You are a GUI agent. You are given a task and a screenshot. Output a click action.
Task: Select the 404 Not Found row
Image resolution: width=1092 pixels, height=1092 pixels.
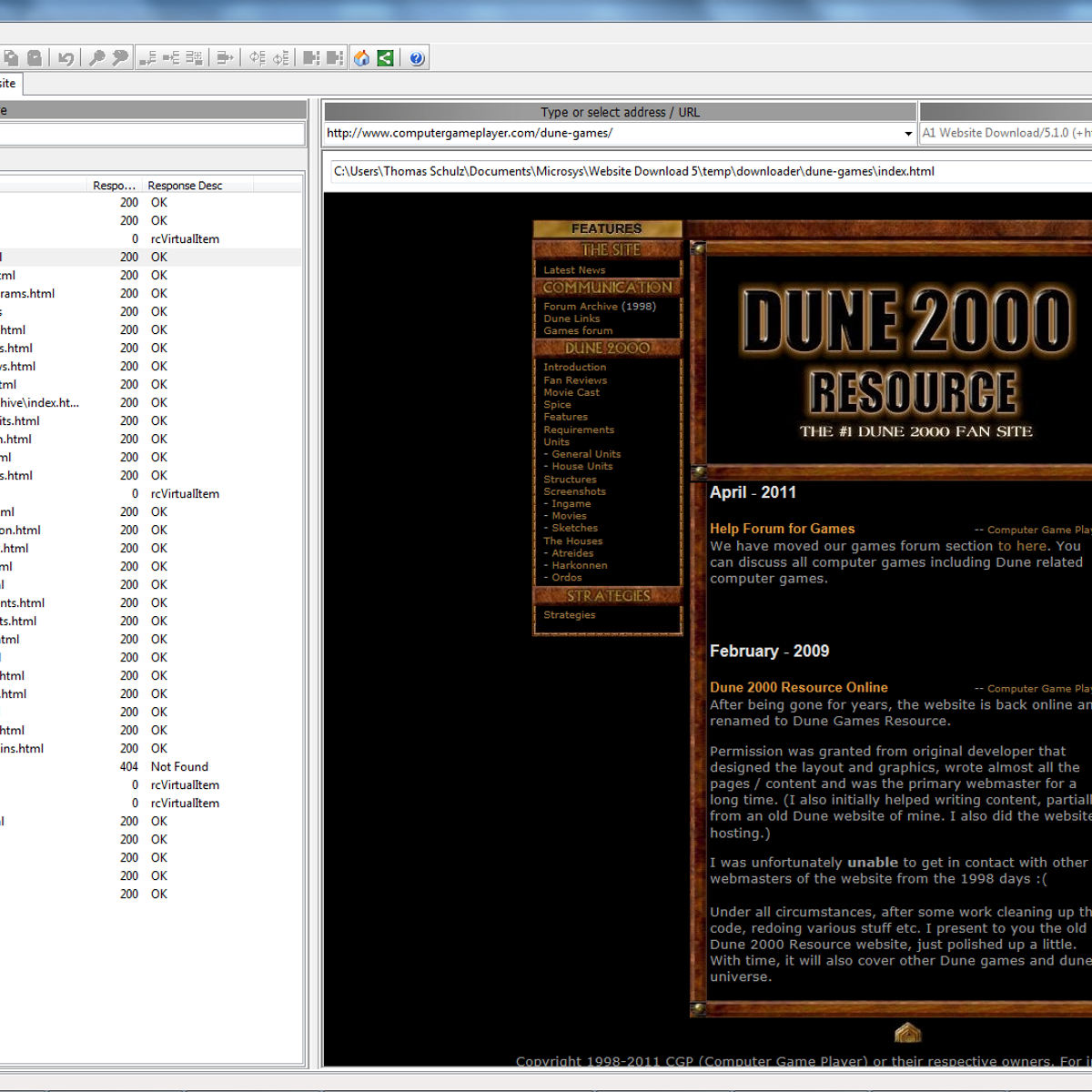[x=151, y=766]
